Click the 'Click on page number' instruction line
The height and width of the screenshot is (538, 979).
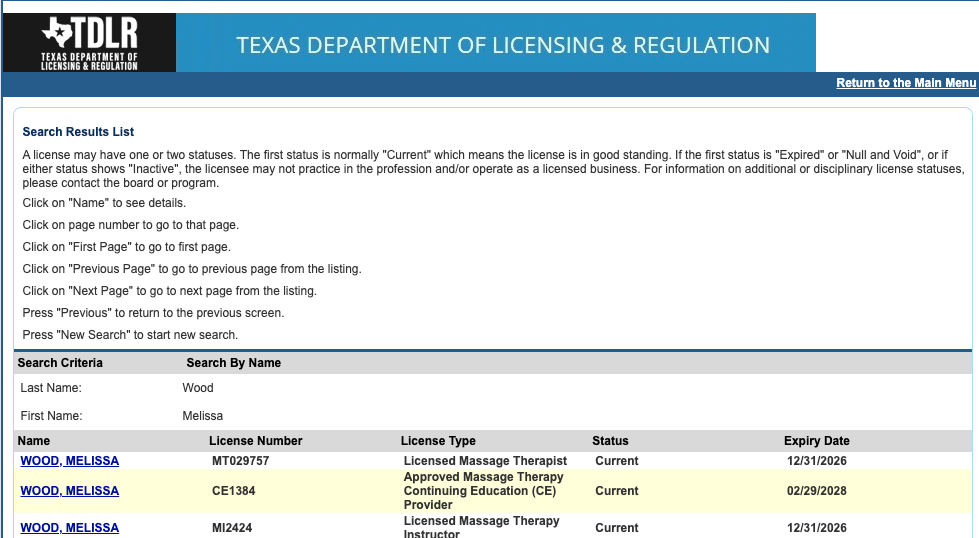click(130, 225)
